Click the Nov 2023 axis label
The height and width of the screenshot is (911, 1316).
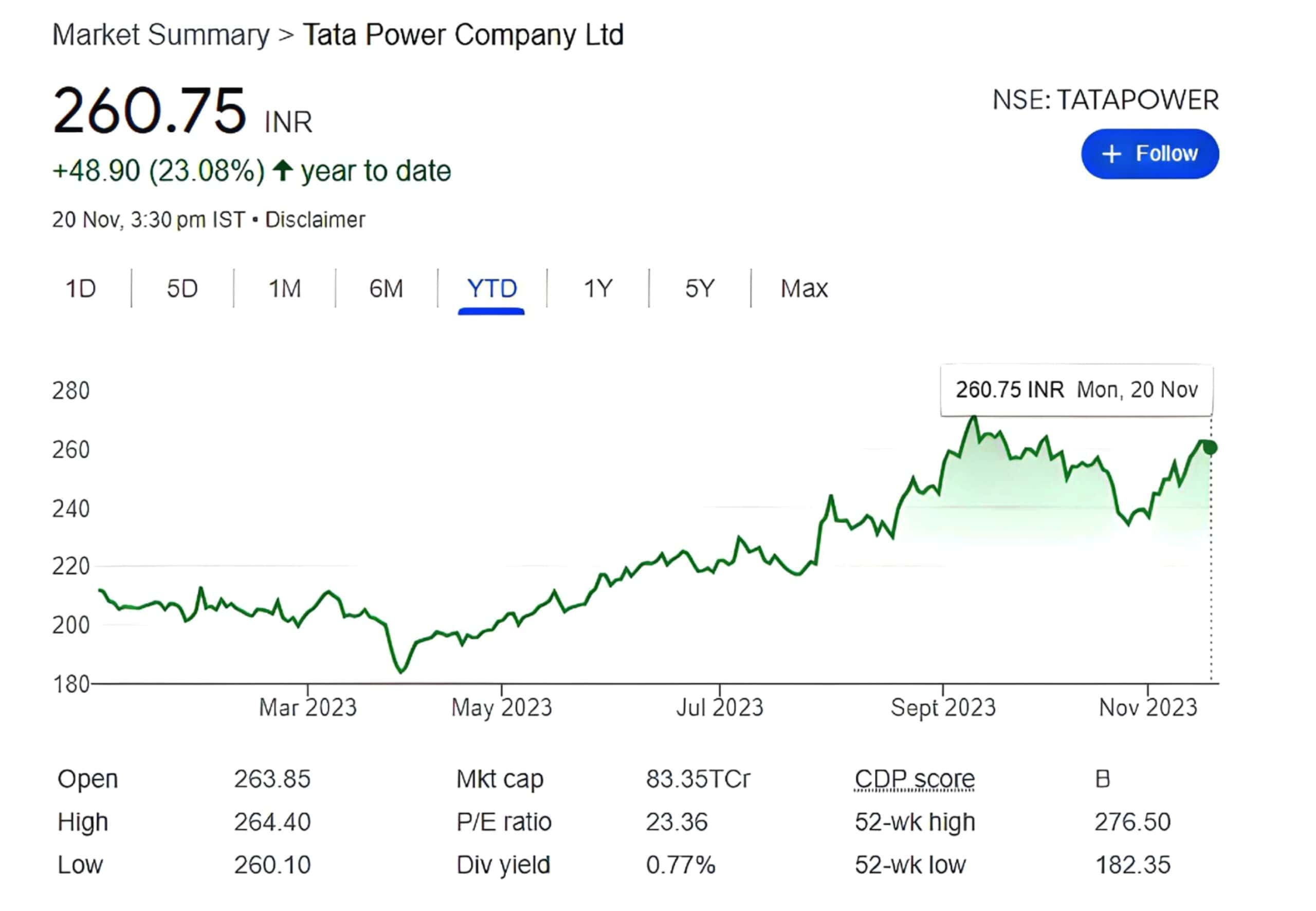1147,708
